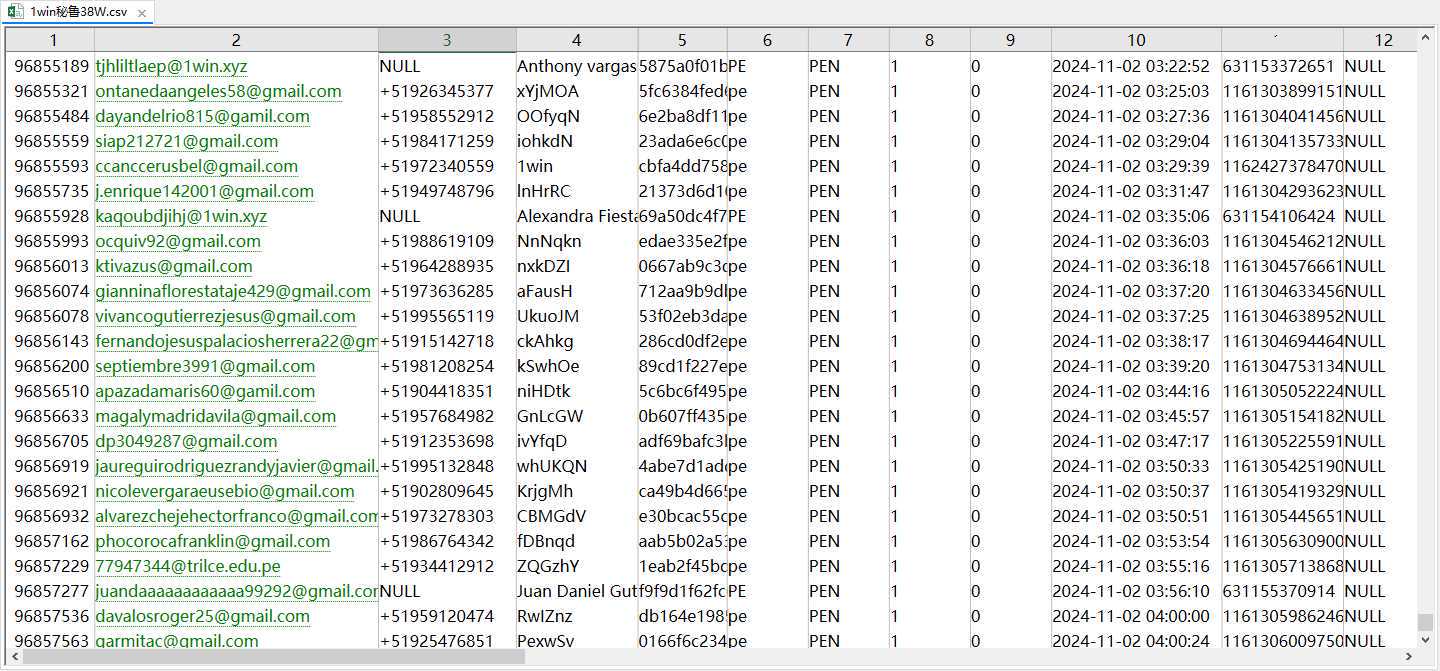Select column header 10
This screenshot has height=671, width=1440.
(x=1136, y=40)
